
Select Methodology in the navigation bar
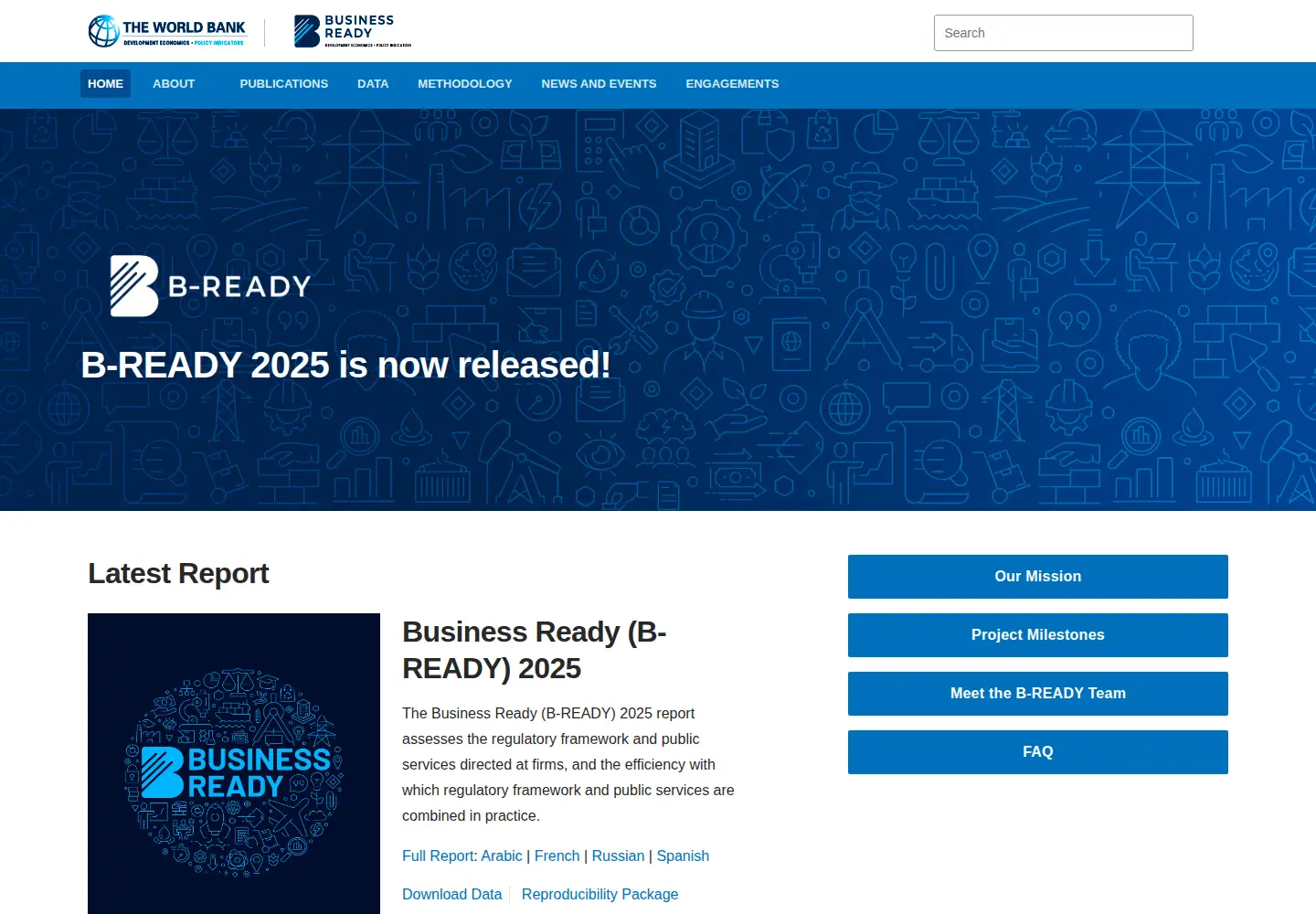pos(465,83)
